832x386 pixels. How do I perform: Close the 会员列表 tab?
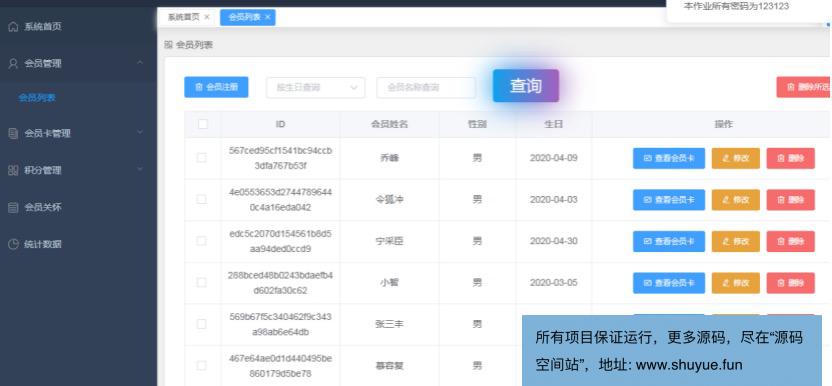click(x=268, y=17)
